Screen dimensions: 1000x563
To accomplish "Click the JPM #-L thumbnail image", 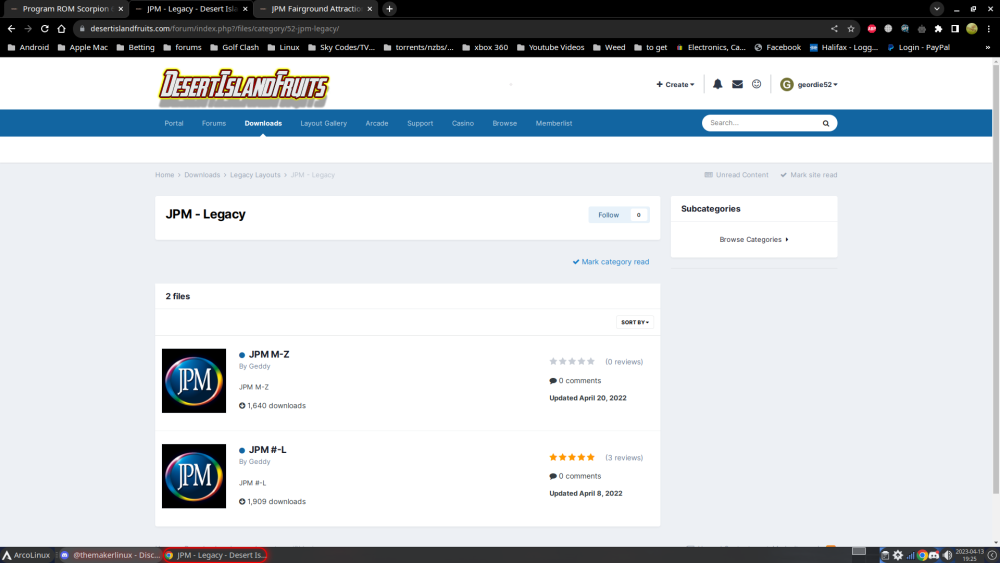I will pos(194,476).
